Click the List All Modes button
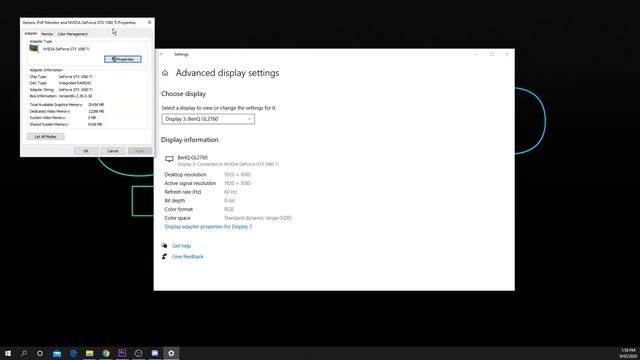 [x=46, y=137]
